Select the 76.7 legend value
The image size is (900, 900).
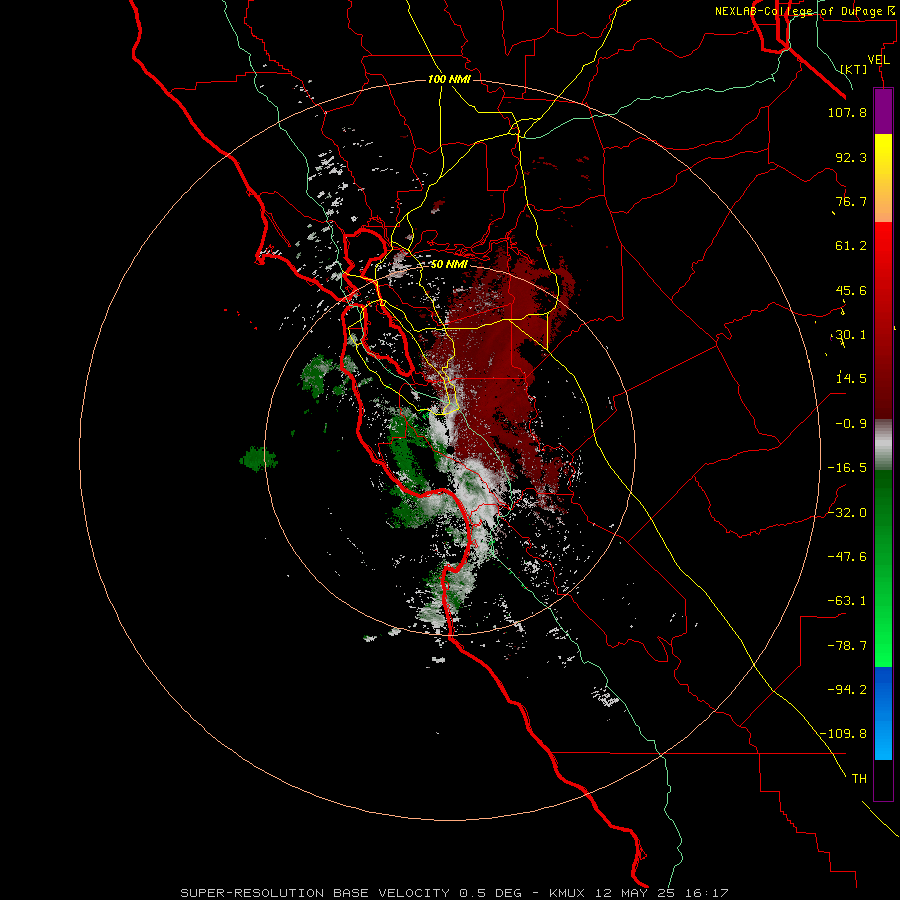coord(851,201)
